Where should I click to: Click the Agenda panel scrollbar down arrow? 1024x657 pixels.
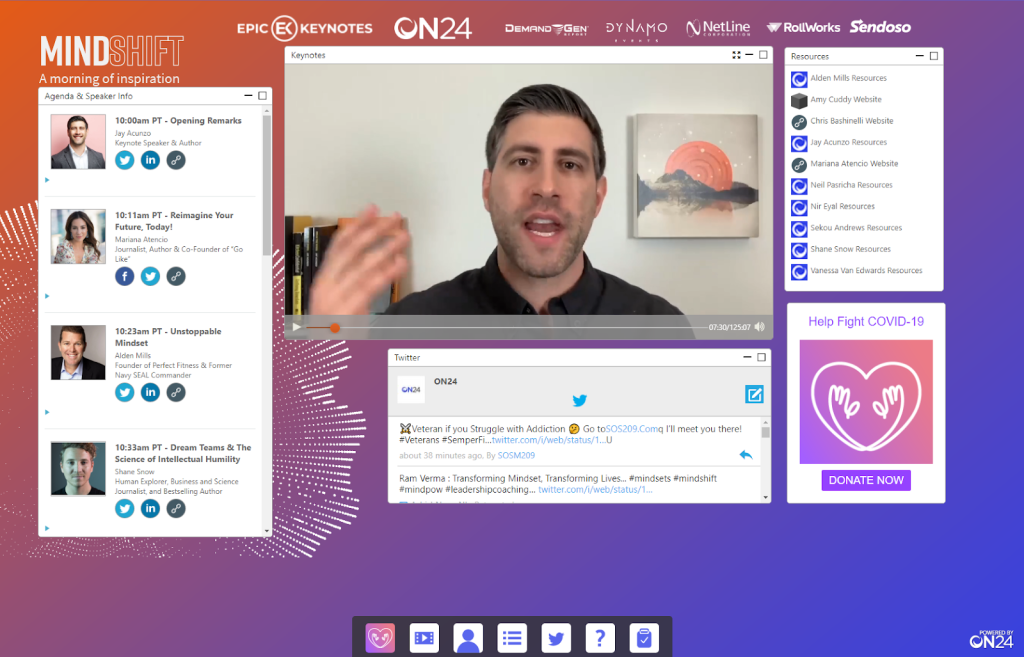(x=266, y=532)
